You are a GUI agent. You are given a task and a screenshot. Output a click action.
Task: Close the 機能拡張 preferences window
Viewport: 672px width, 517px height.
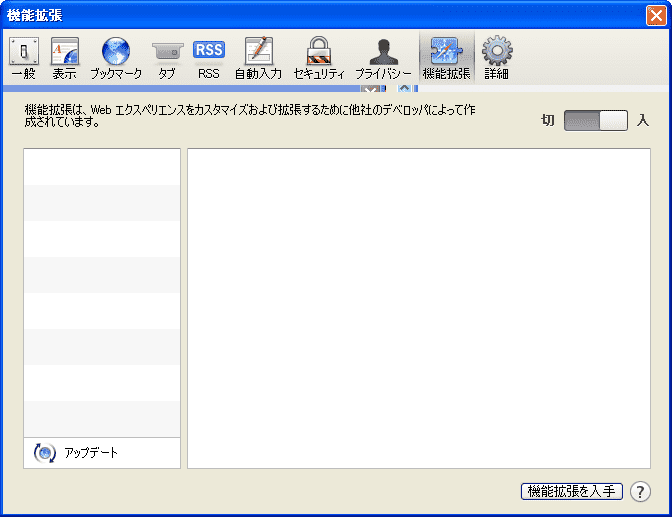[x=656, y=16]
